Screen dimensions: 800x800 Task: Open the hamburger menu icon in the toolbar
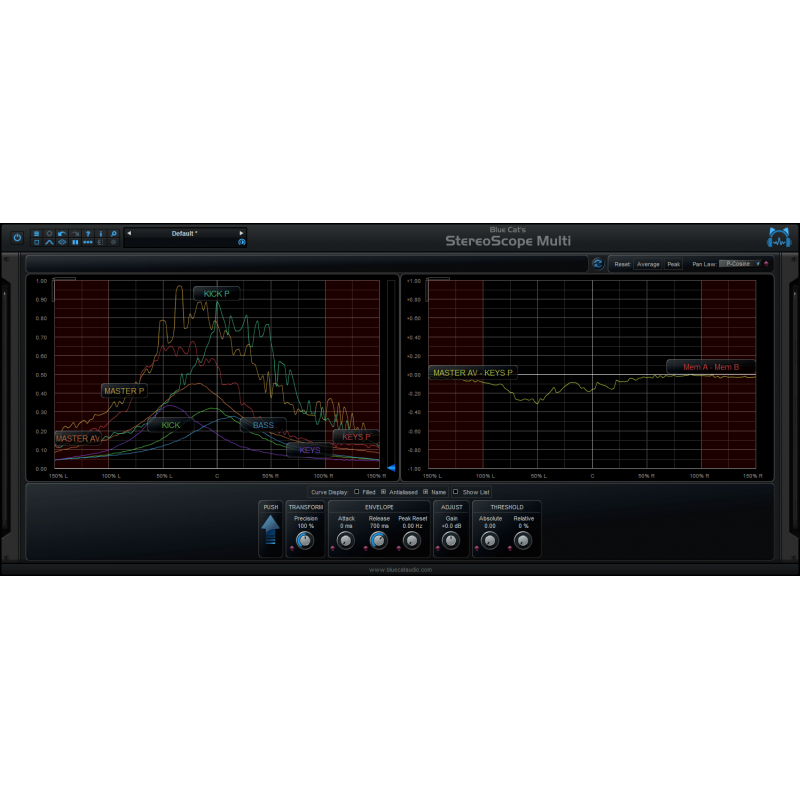pos(37,232)
